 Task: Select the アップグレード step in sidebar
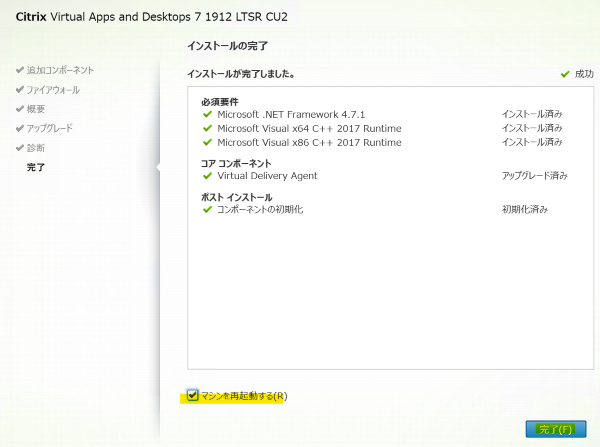[49, 128]
